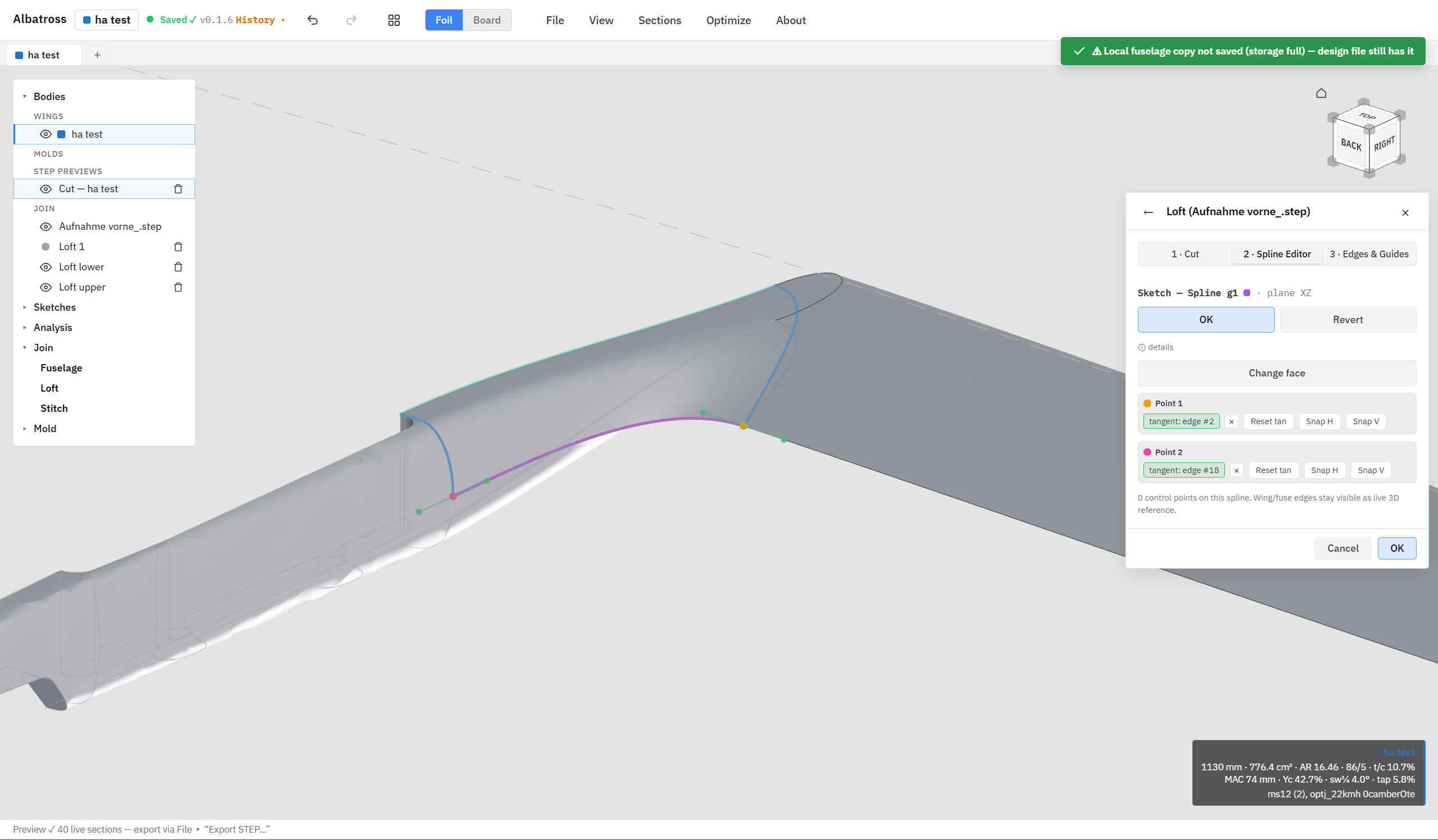
Task: Click the details info icon
Action: click(1141, 347)
